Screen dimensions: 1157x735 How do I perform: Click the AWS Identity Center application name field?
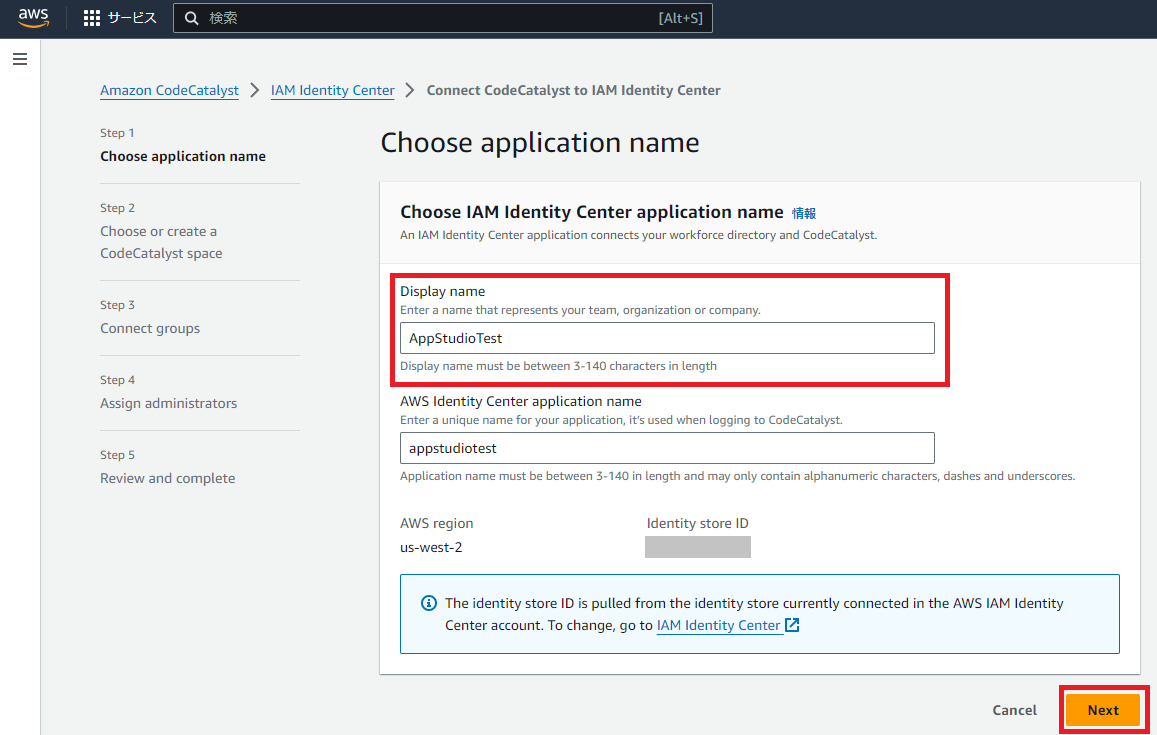pos(667,448)
